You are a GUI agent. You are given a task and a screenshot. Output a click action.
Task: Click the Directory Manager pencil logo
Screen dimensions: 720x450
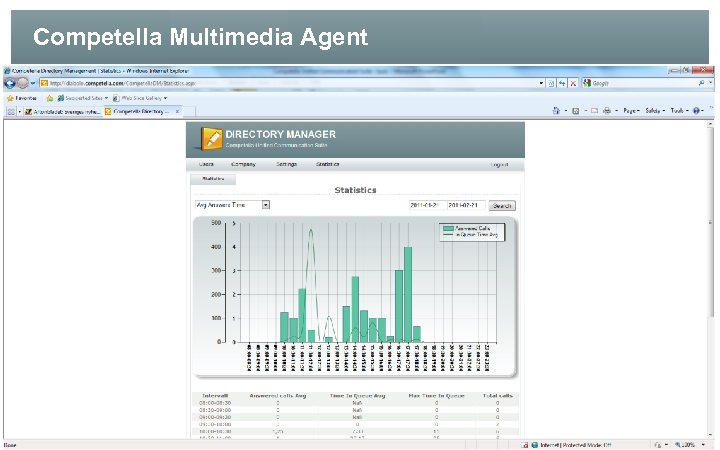click(x=211, y=138)
